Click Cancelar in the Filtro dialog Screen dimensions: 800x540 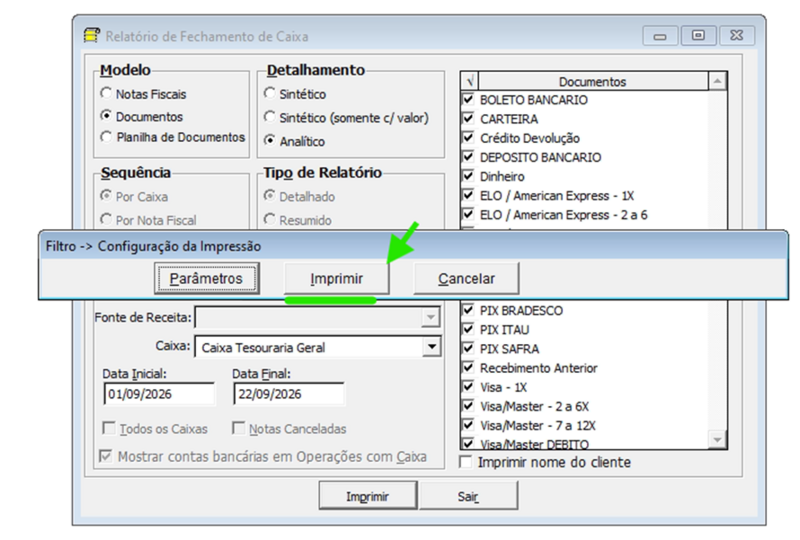pos(466,279)
